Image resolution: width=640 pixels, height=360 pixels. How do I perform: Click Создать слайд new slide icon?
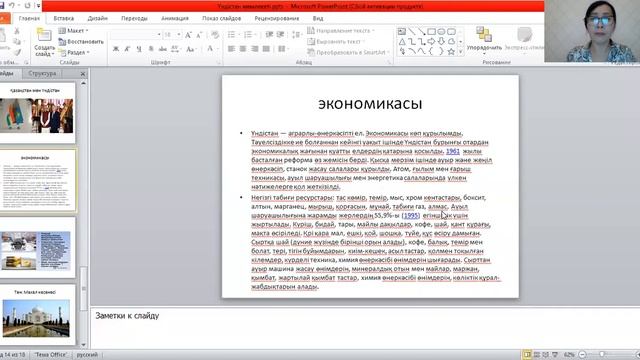coord(44,36)
